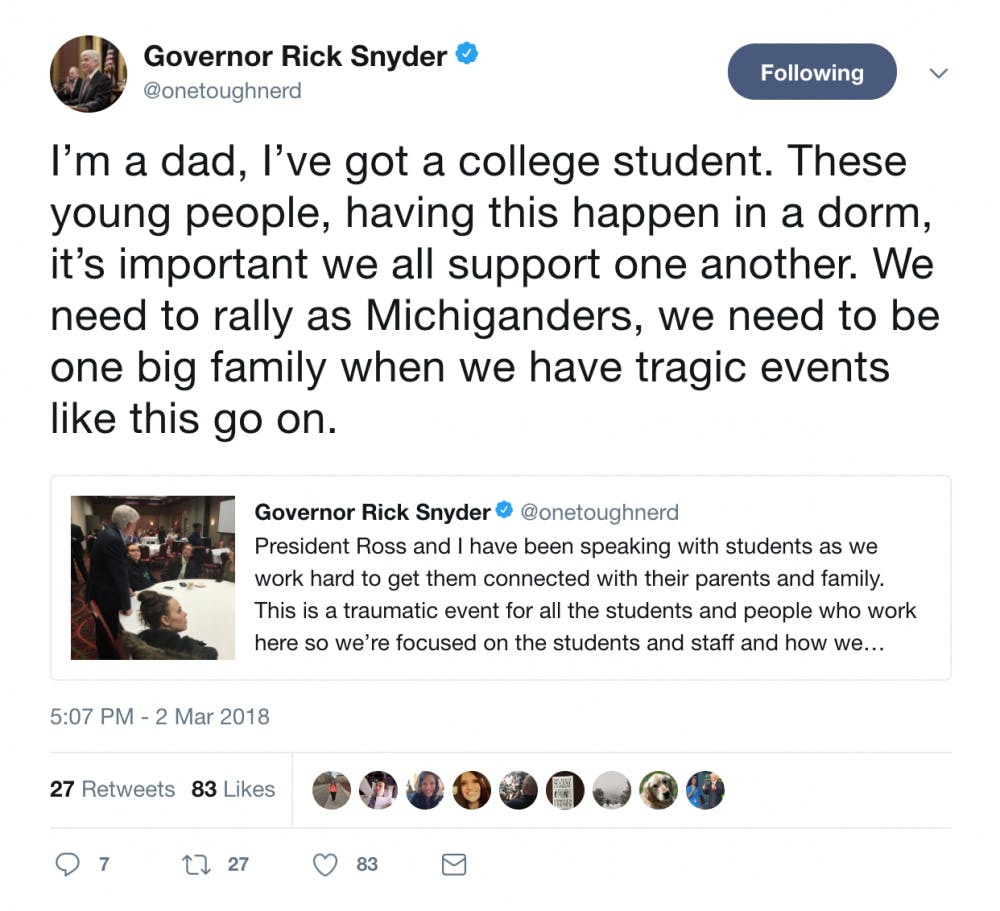This screenshot has width=1000, height=911.
Task: View the 83 Likes list
Action: coord(233,789)
